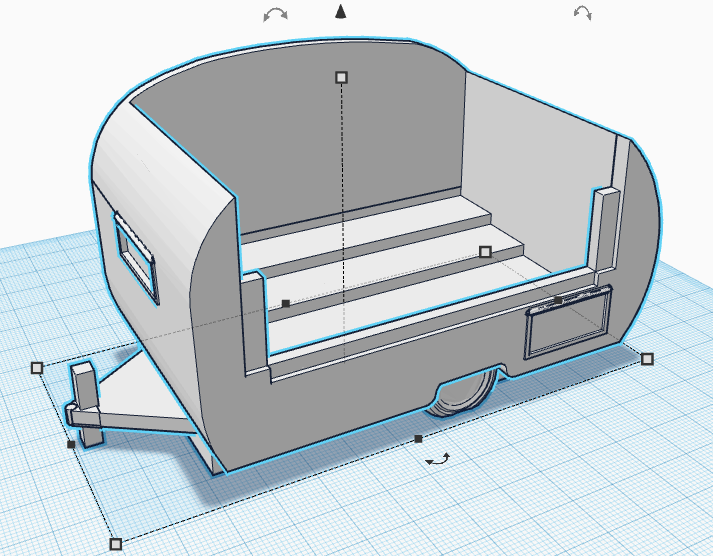Click the curved rotation arrow left of the cone
The width and height of the screenshot is (713, 556).
(x=275, y=15)
